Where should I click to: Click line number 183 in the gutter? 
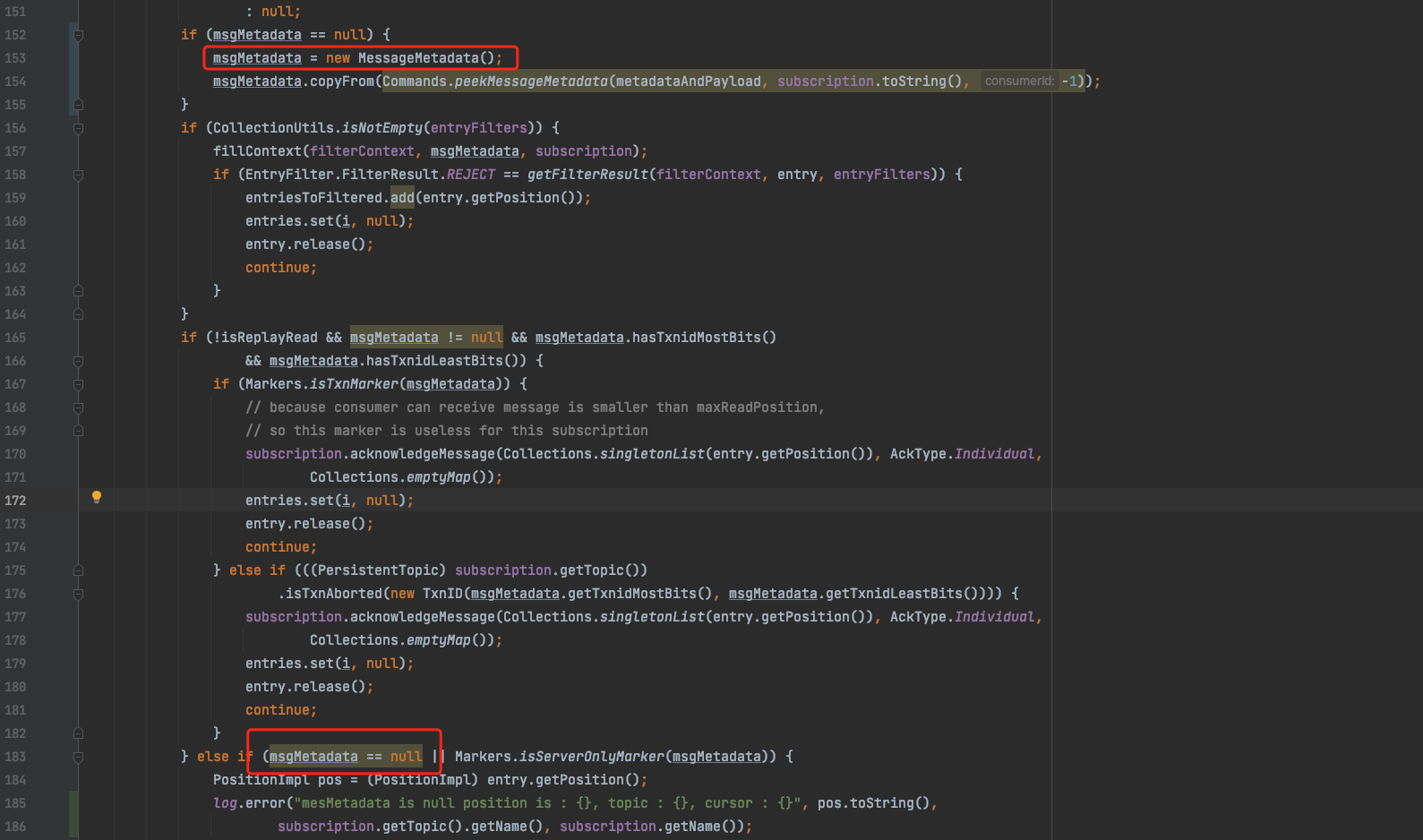point(15,757)
